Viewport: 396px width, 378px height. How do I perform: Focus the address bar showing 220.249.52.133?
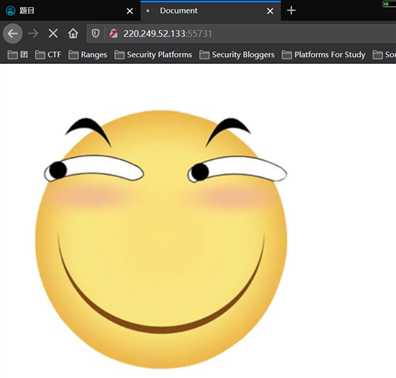point(241,33)
